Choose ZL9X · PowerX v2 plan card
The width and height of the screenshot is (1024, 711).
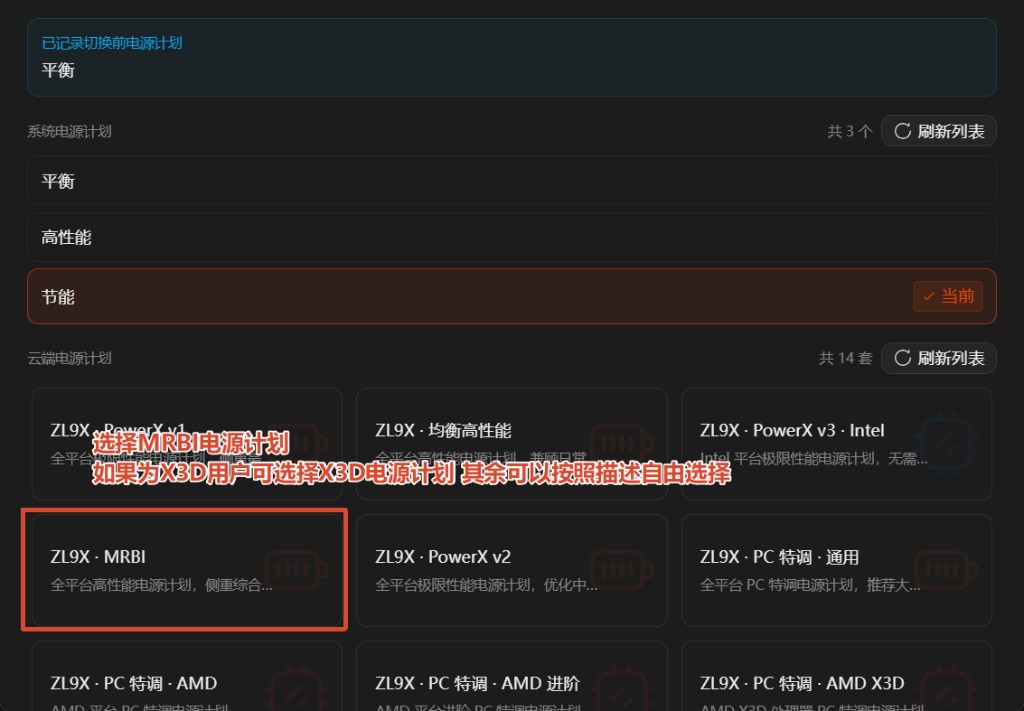[511, 570]
